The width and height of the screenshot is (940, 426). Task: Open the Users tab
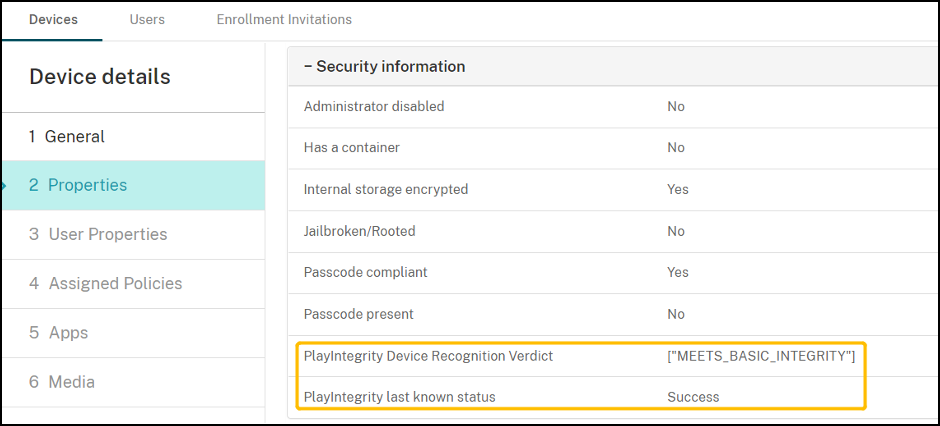tap(147, 19)
